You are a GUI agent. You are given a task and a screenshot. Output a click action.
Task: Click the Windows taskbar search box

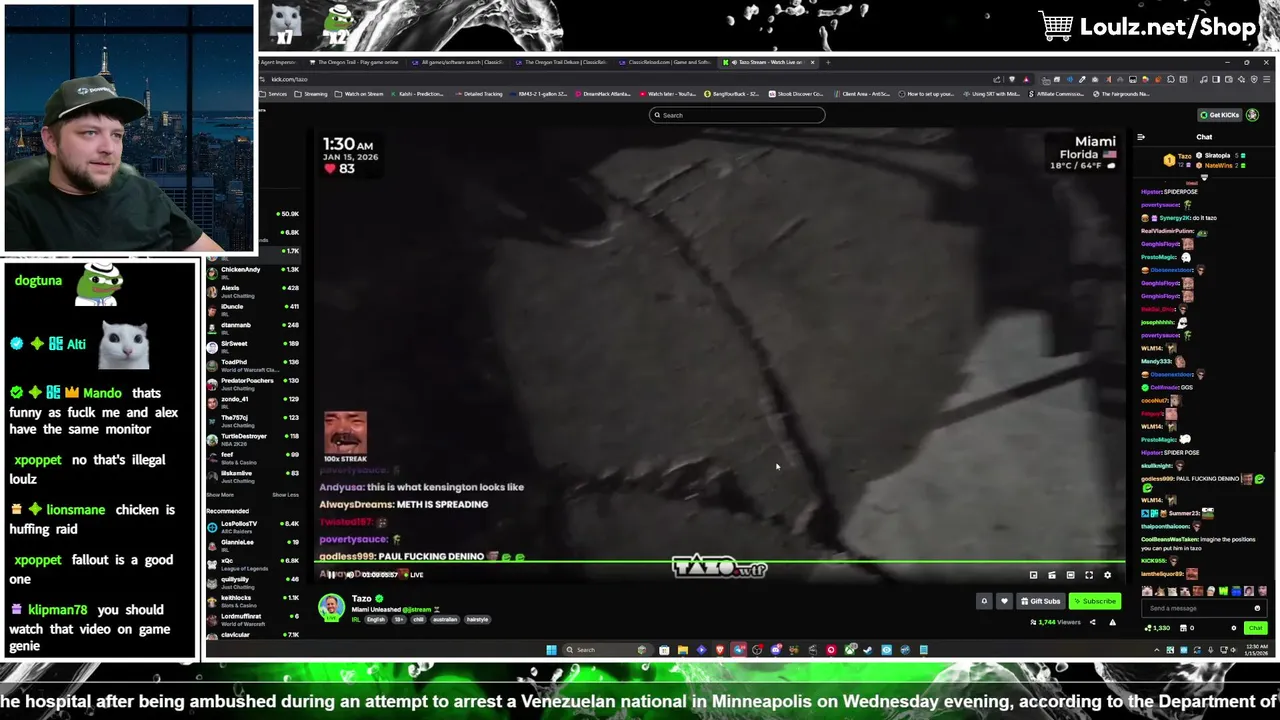607,650
